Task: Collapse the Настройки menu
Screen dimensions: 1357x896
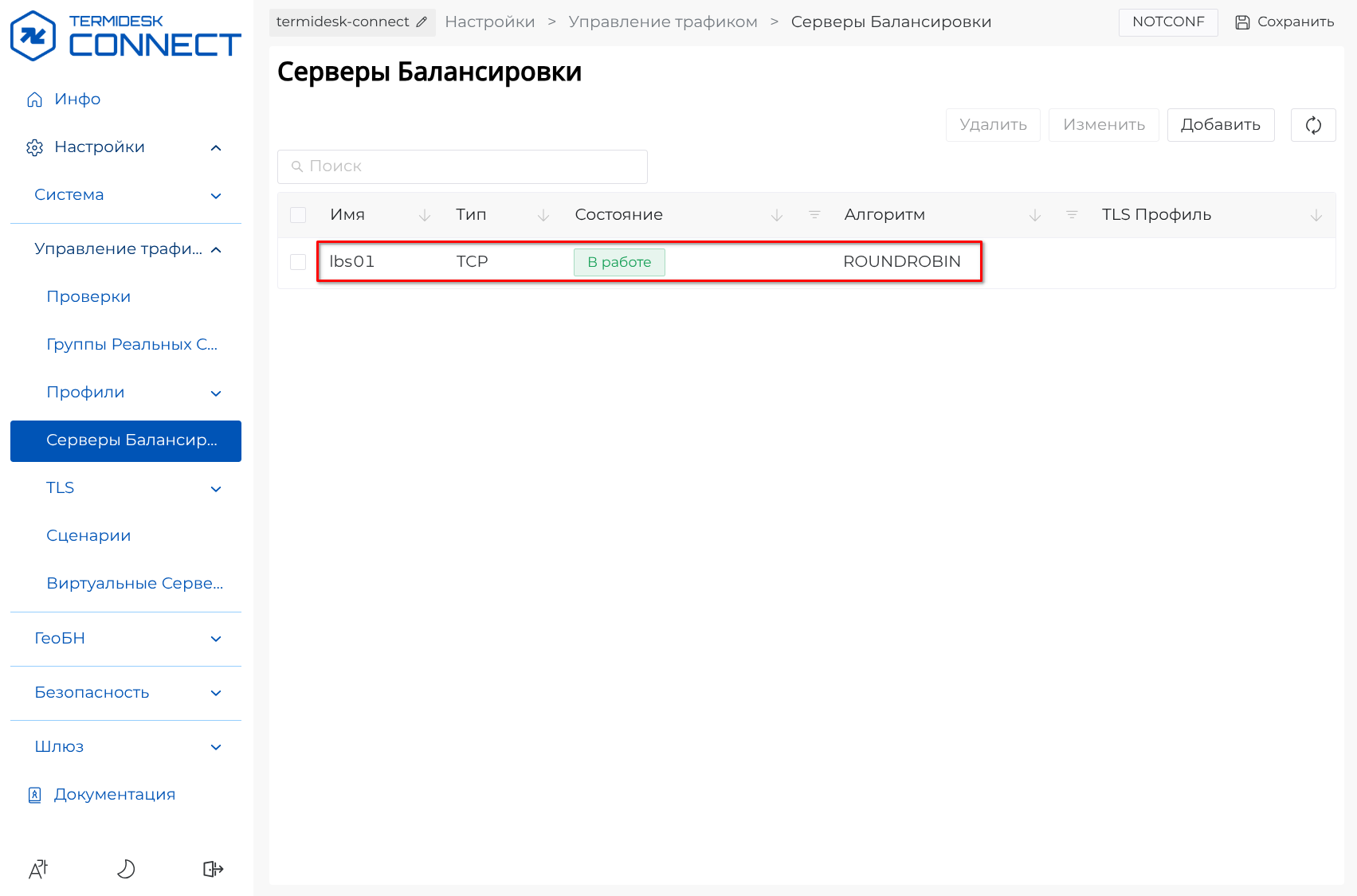Action: tap(215, 147)
